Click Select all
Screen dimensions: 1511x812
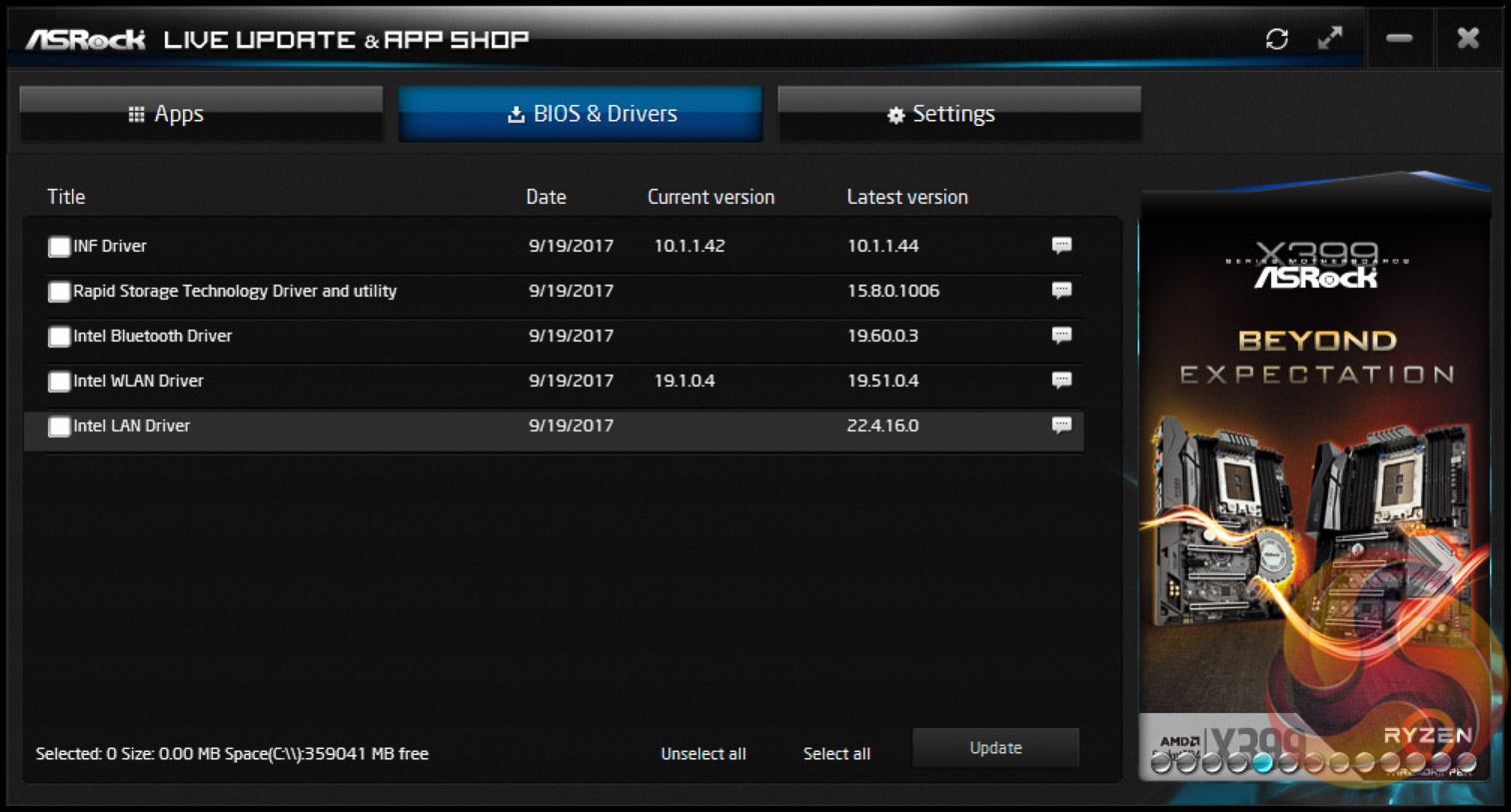click(836, 753)
